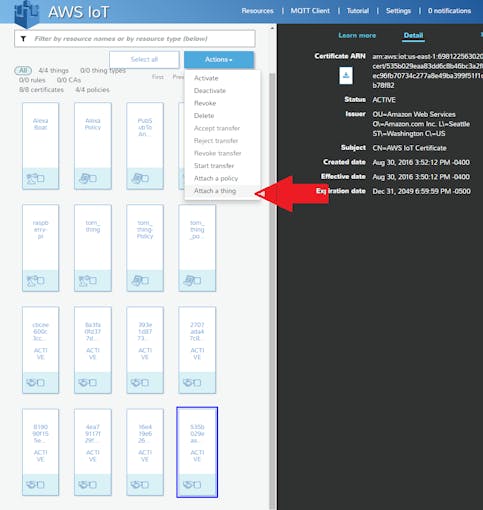
Task: Tick the checkbox on 2707 certificate card
Action: point(197,383)
